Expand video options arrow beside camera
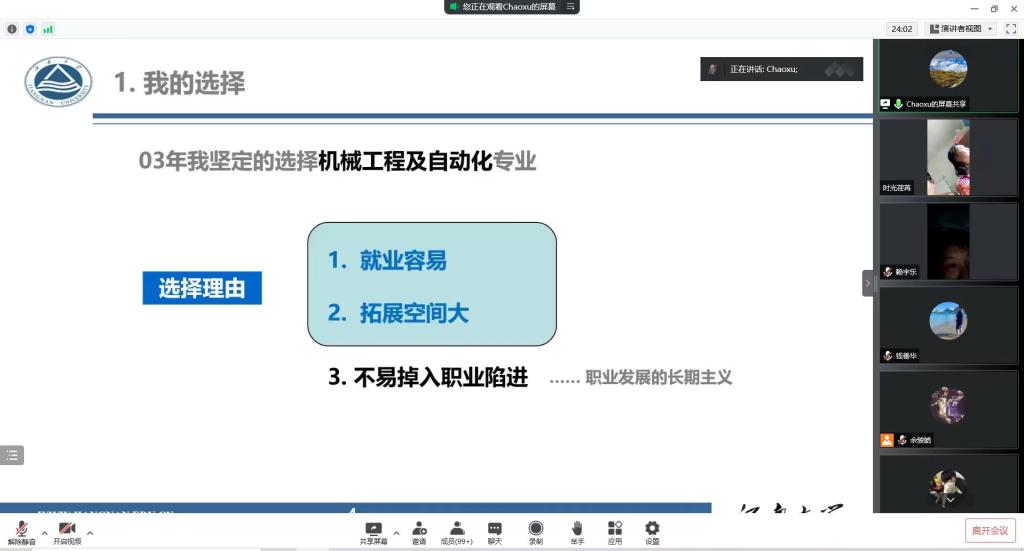Image resolution: width=1024 pixels, height=551 pixels. coord(90,532)
